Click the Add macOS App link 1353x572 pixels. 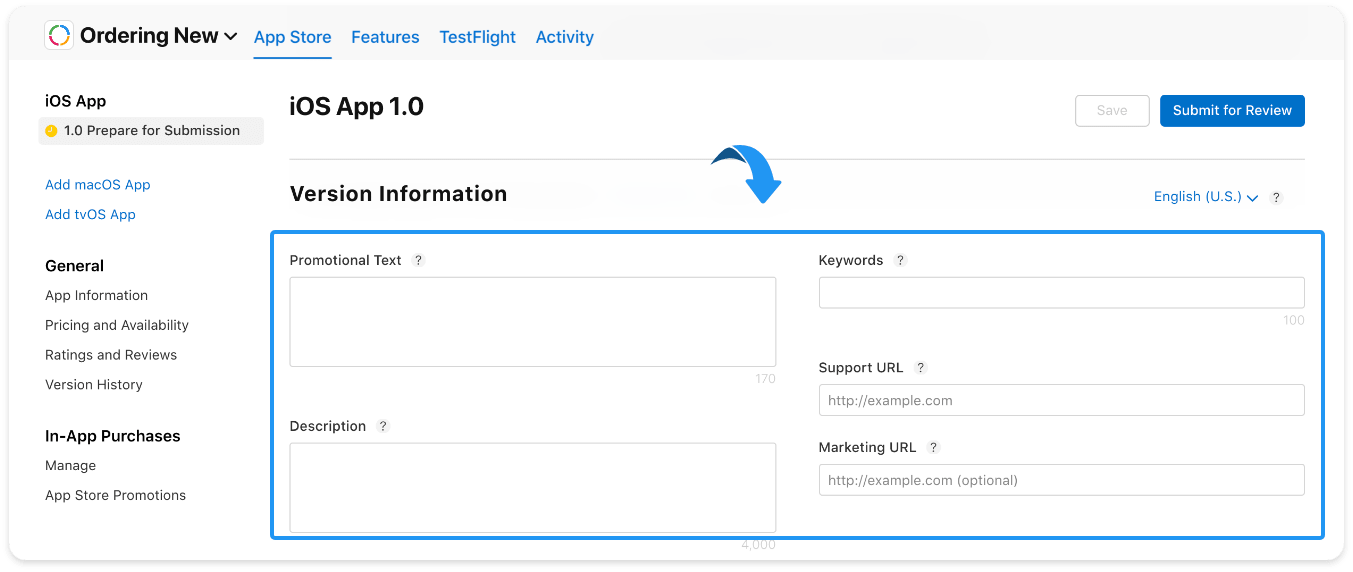pyautogui.click(x=98, y=185)
